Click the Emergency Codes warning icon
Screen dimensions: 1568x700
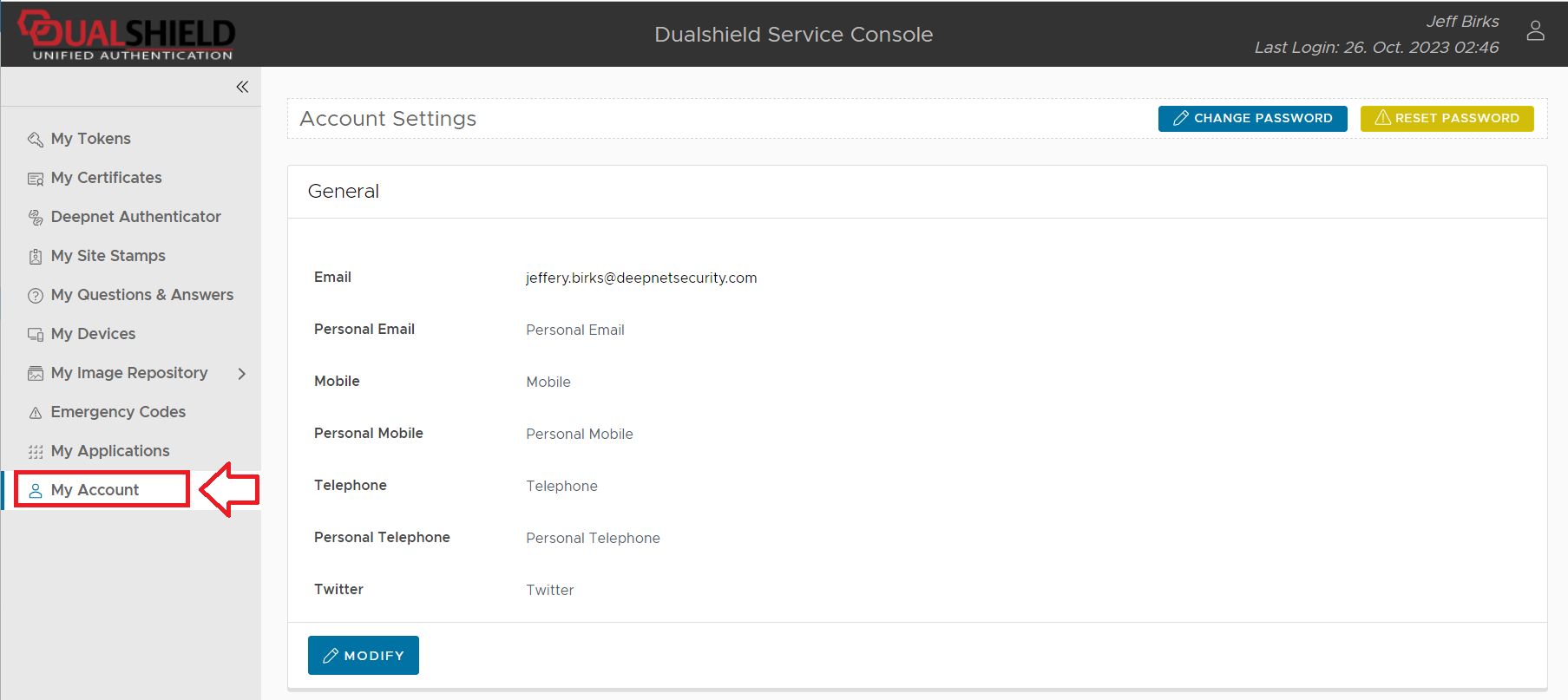click(36, 413)
